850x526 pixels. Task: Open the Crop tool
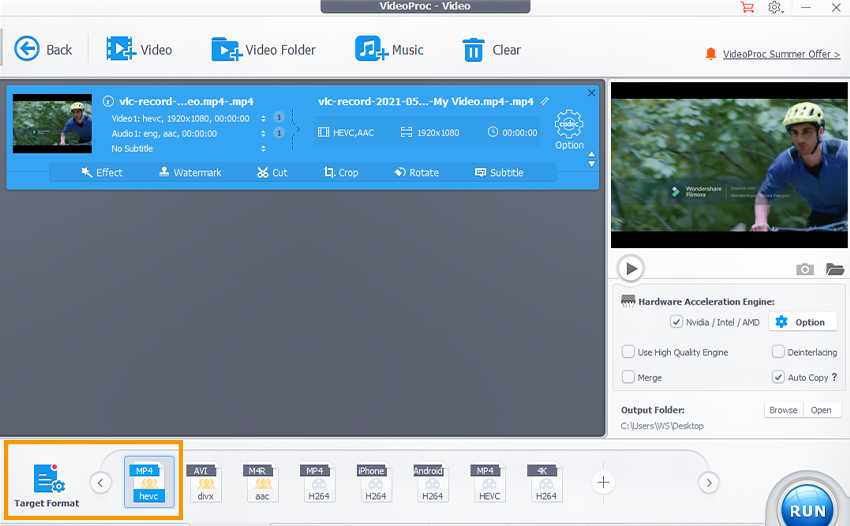coord(341,172)
